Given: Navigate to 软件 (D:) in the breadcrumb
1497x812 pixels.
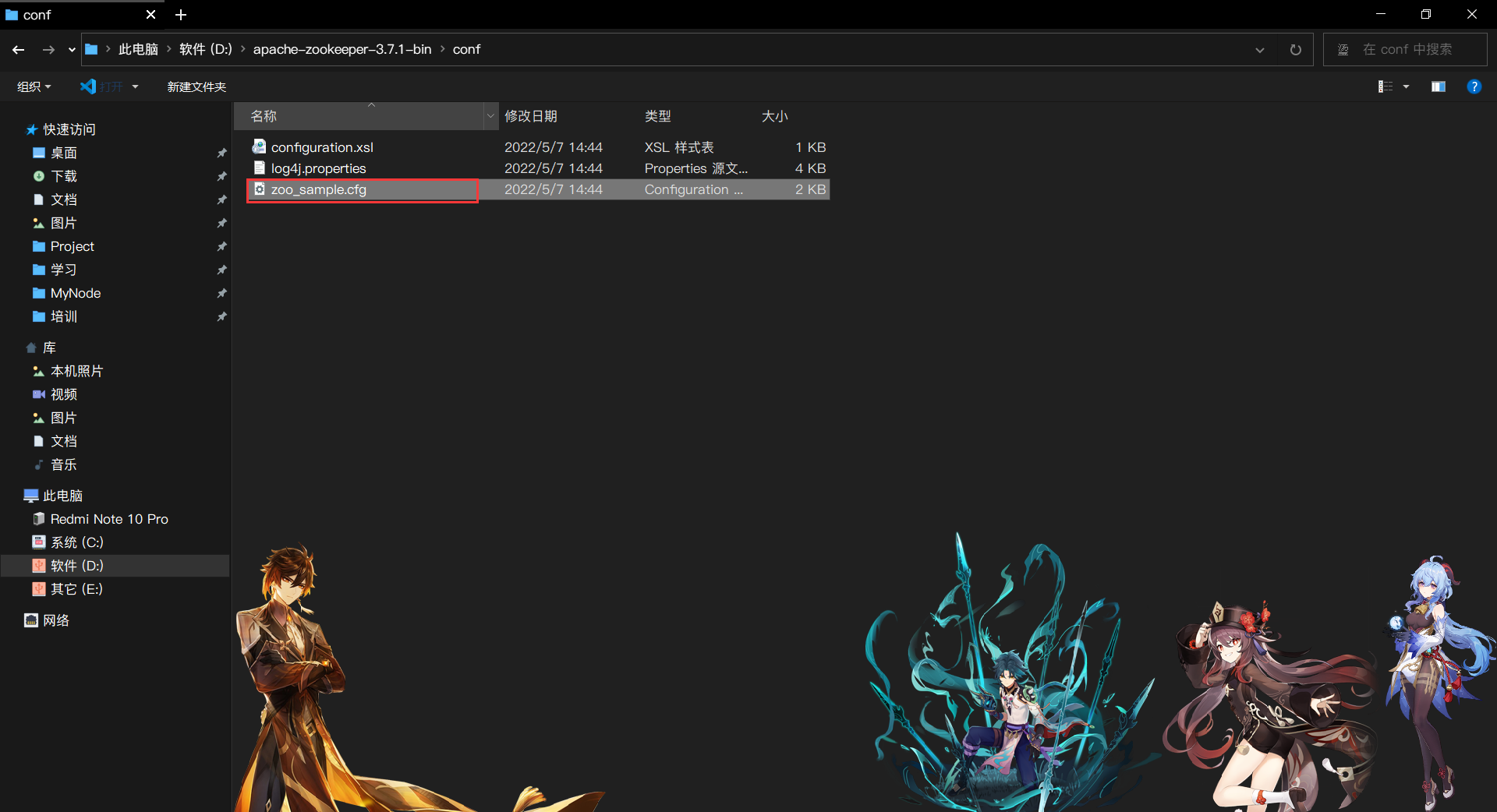Looking at the screenshot, I should point(206,49).
